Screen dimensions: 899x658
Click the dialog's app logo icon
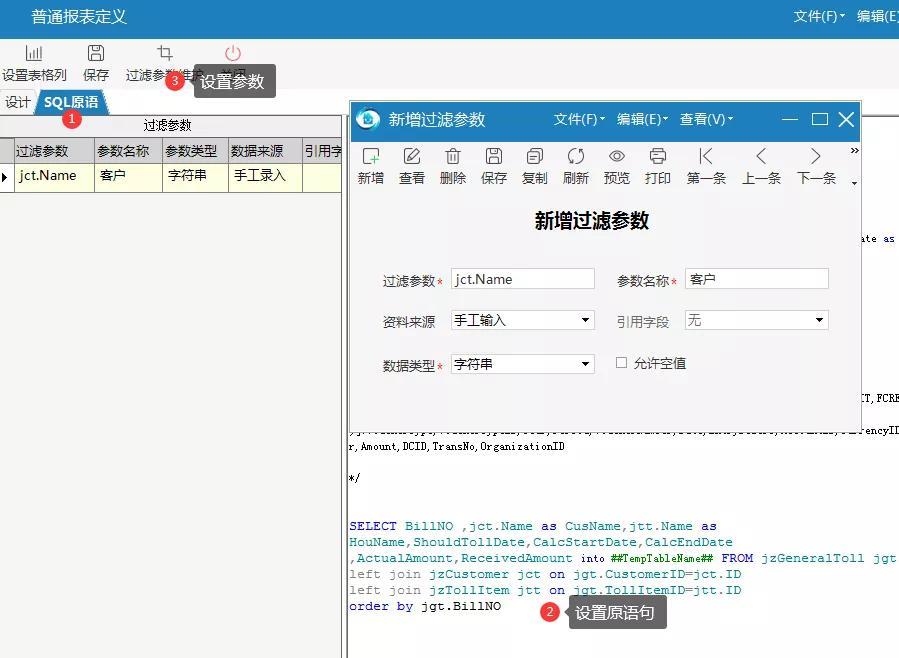tap(368, 119)
